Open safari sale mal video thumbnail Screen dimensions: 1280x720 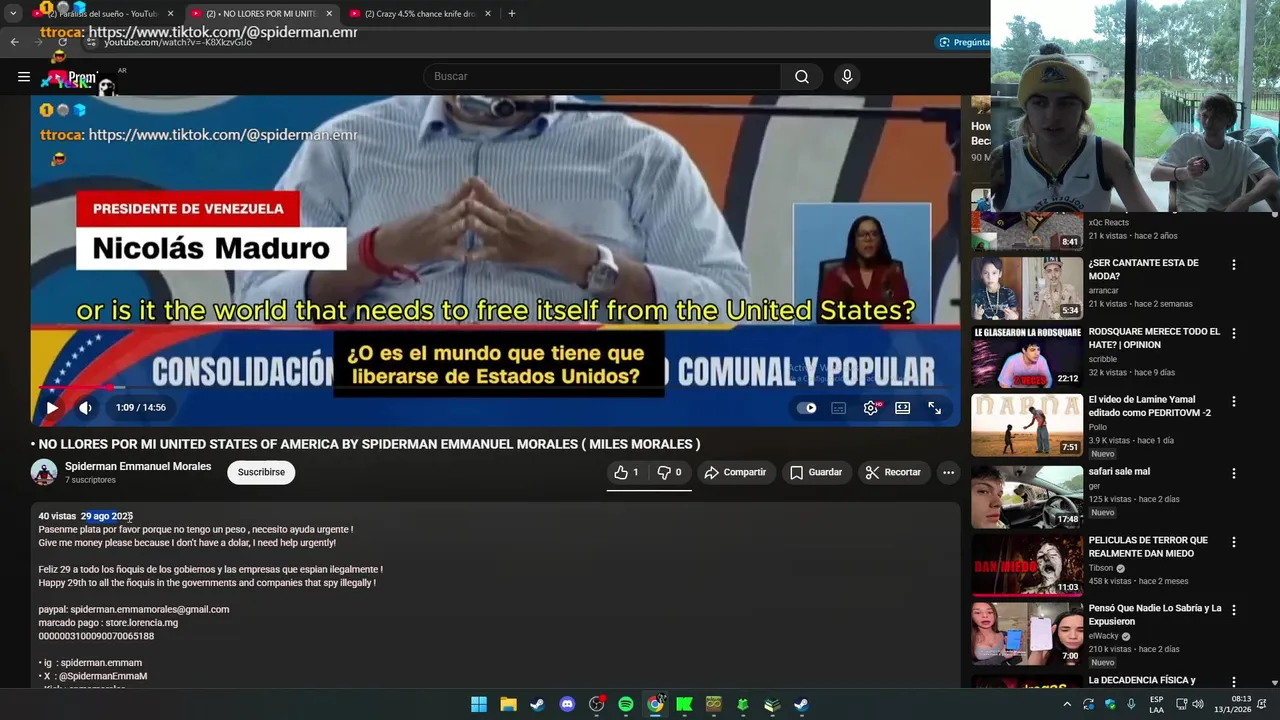click(1027, 496)
